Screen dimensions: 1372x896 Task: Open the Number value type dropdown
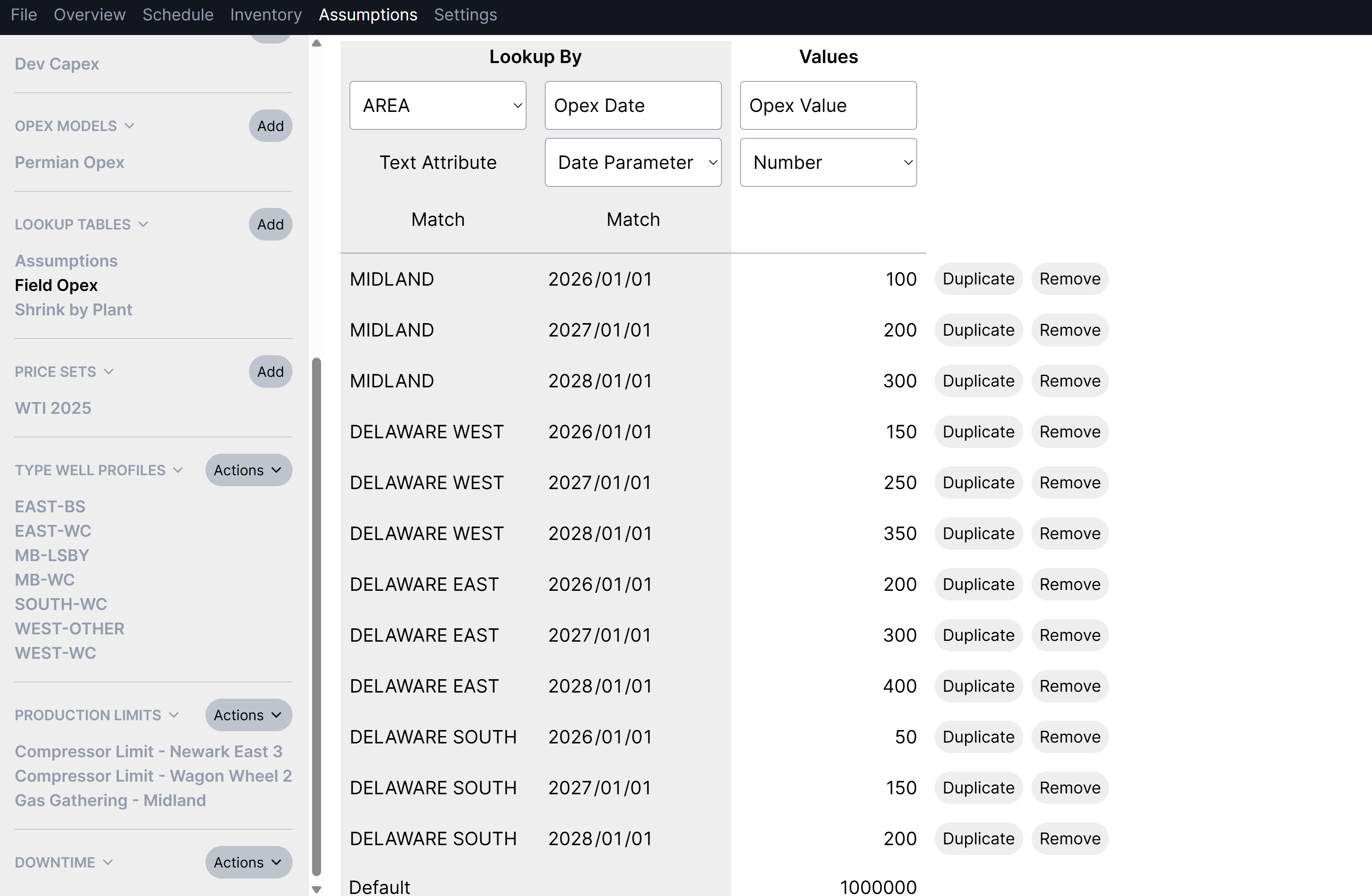[828, 163]
